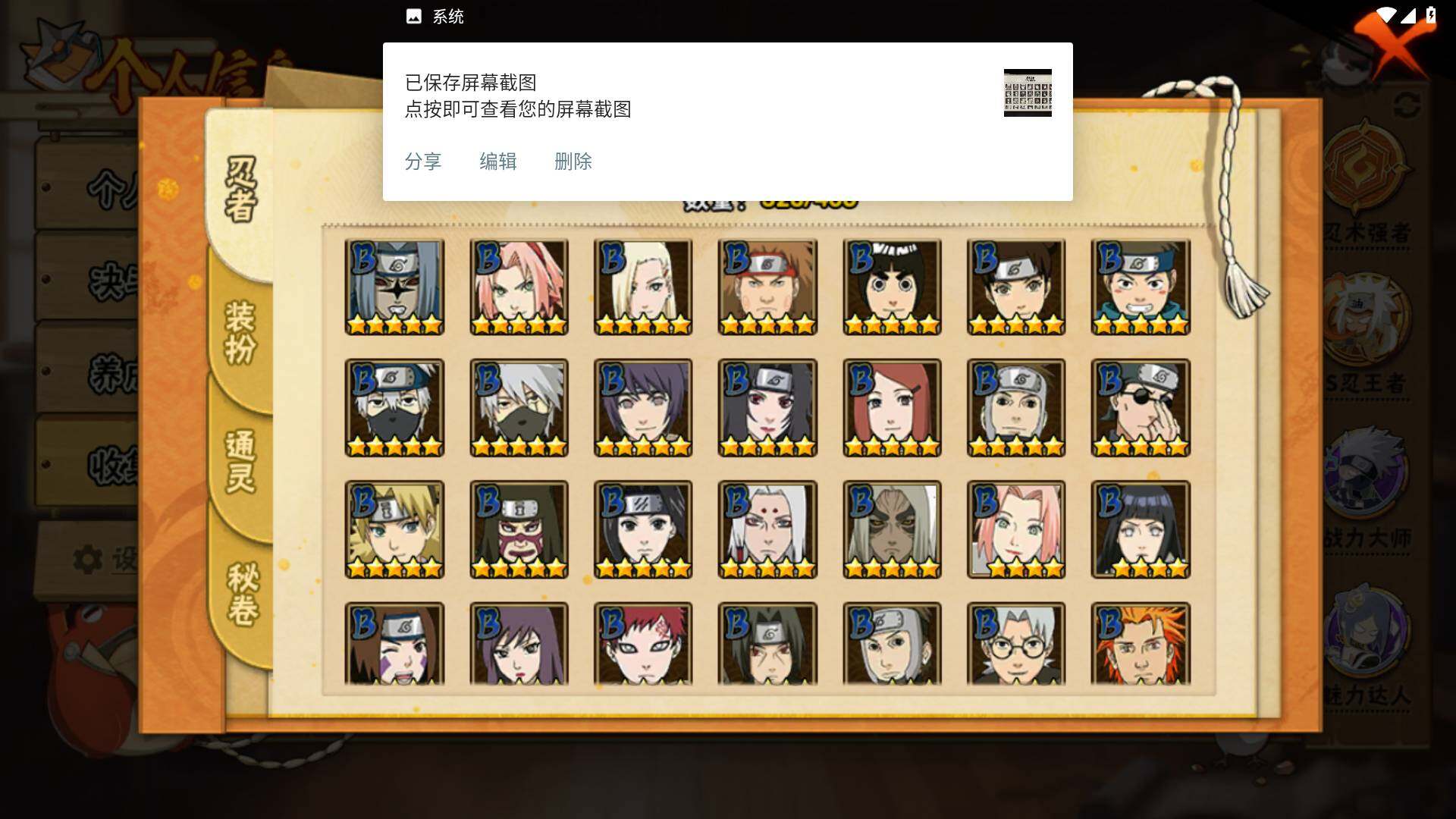This screenshot has width=1456, height=819.
Task: Tap 分享 on the screenshot notification
Action: (x=423, y=162)
